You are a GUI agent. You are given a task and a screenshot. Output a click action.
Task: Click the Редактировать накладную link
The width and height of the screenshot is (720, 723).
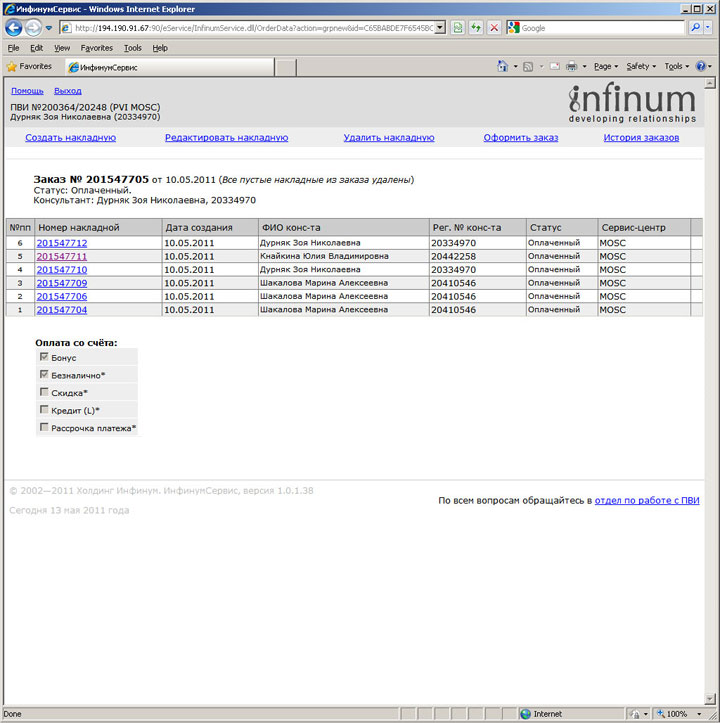(x=226, y=137)
